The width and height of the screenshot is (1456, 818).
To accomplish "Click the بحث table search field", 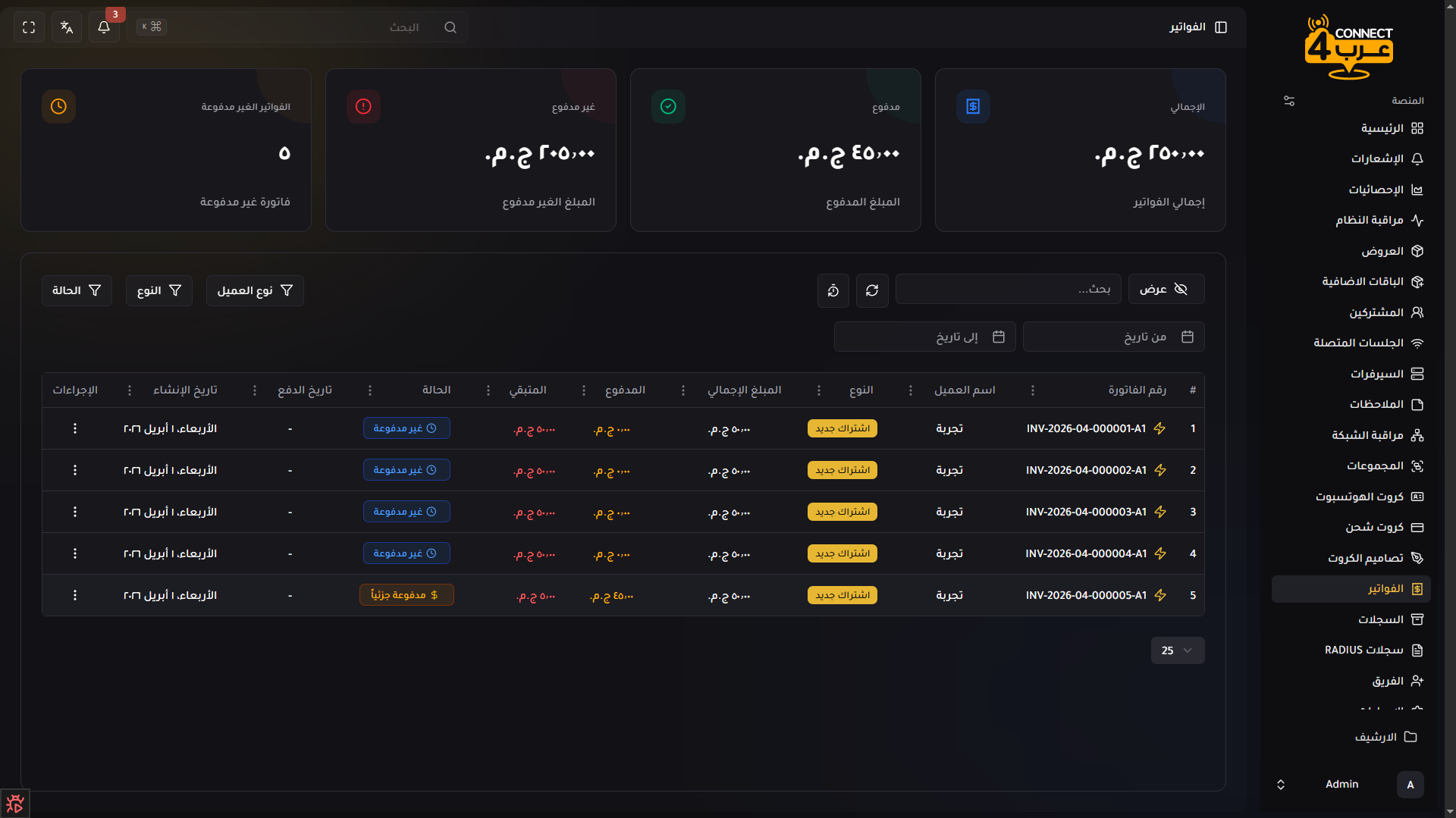I will [x=1008, y=289].
